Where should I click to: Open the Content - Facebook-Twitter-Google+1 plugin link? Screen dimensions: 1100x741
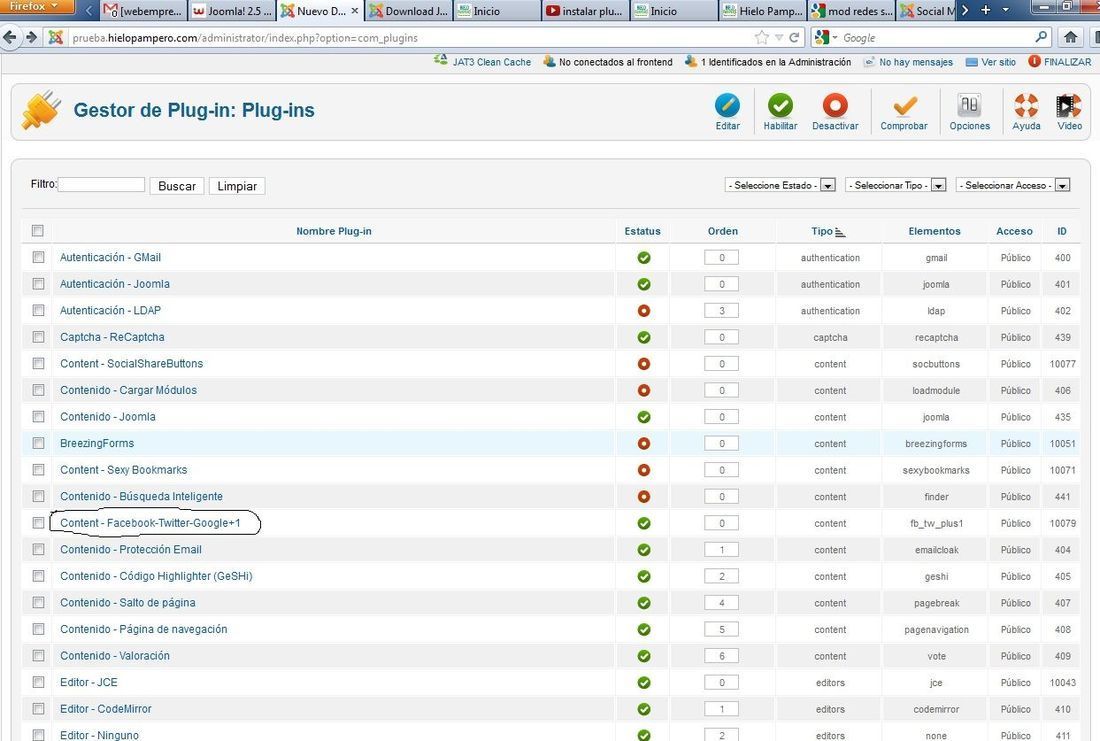[150, 523]
